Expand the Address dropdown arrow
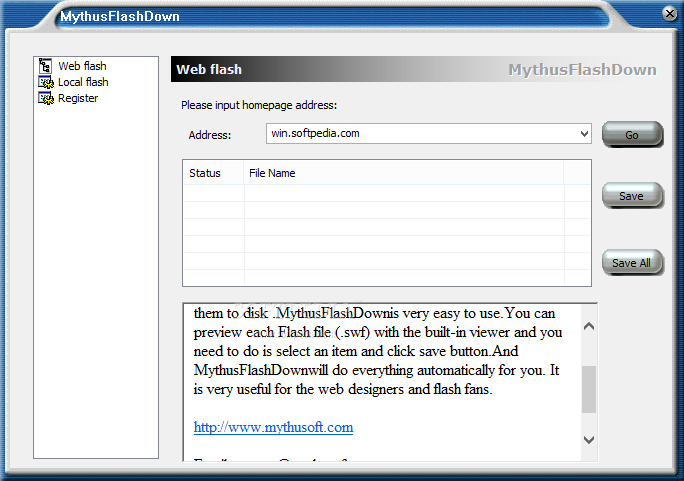The width and height of the screenshot is (684, 481). tap(584, 133)
